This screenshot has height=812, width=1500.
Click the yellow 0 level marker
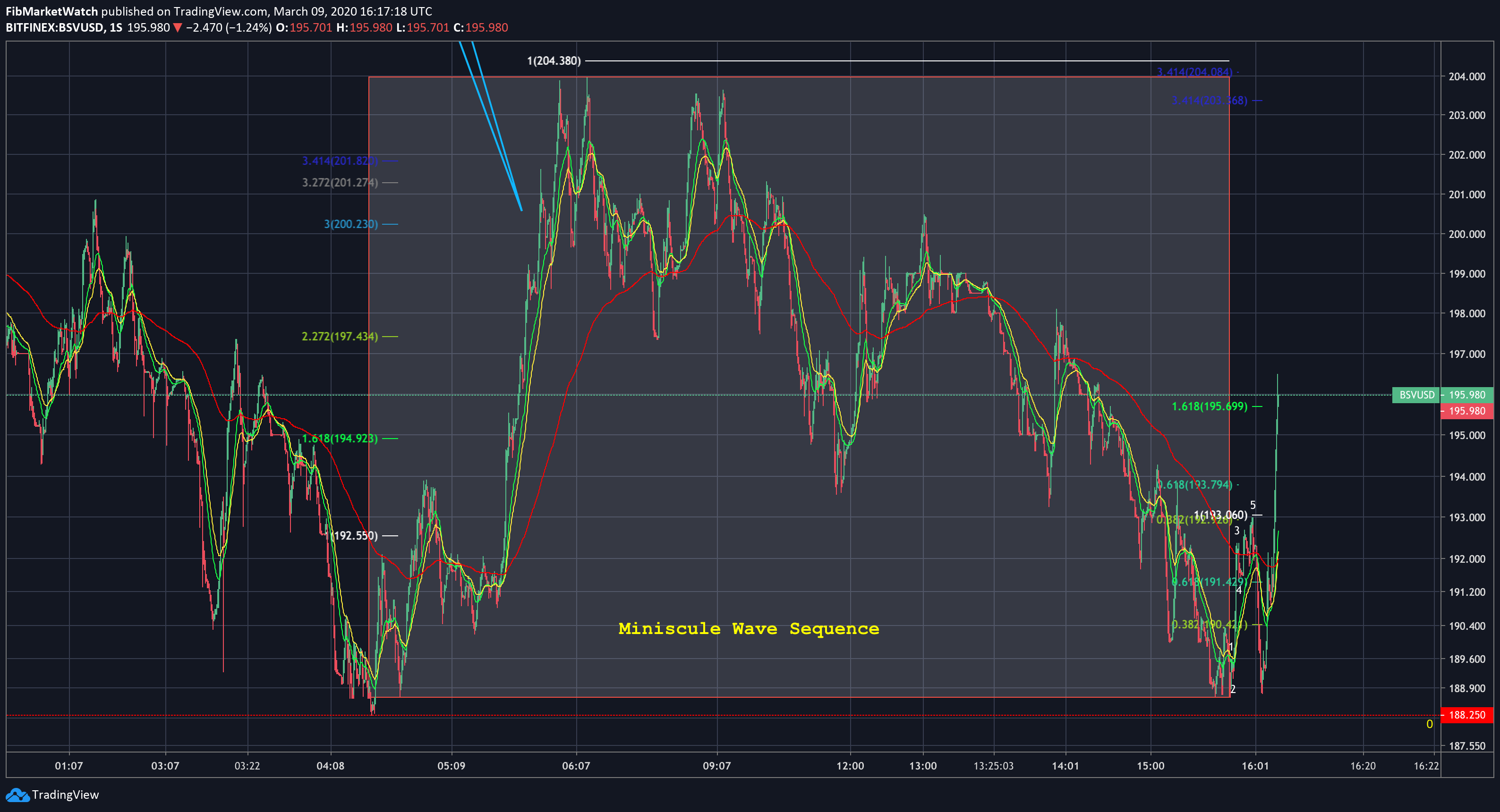pos(1429,724)
